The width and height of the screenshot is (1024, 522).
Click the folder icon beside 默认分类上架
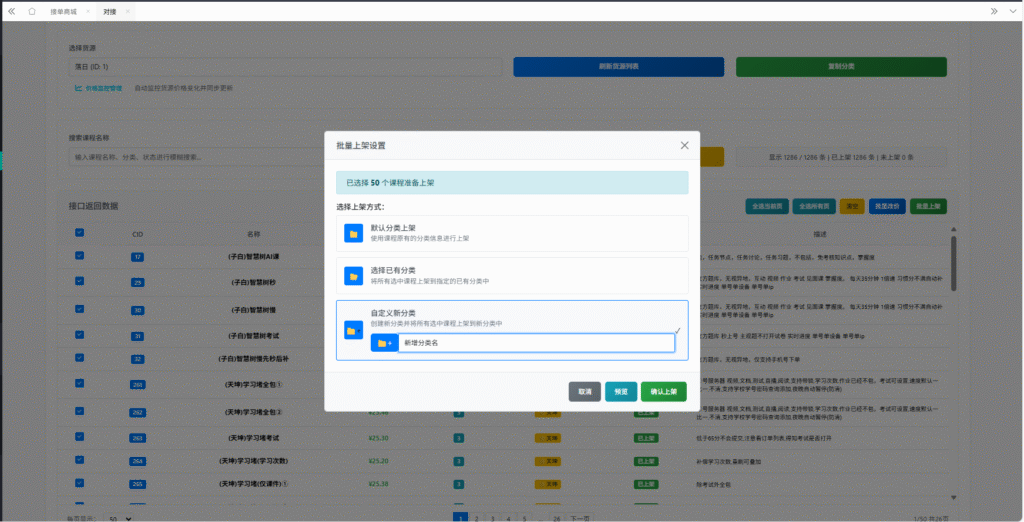(353, 233)
